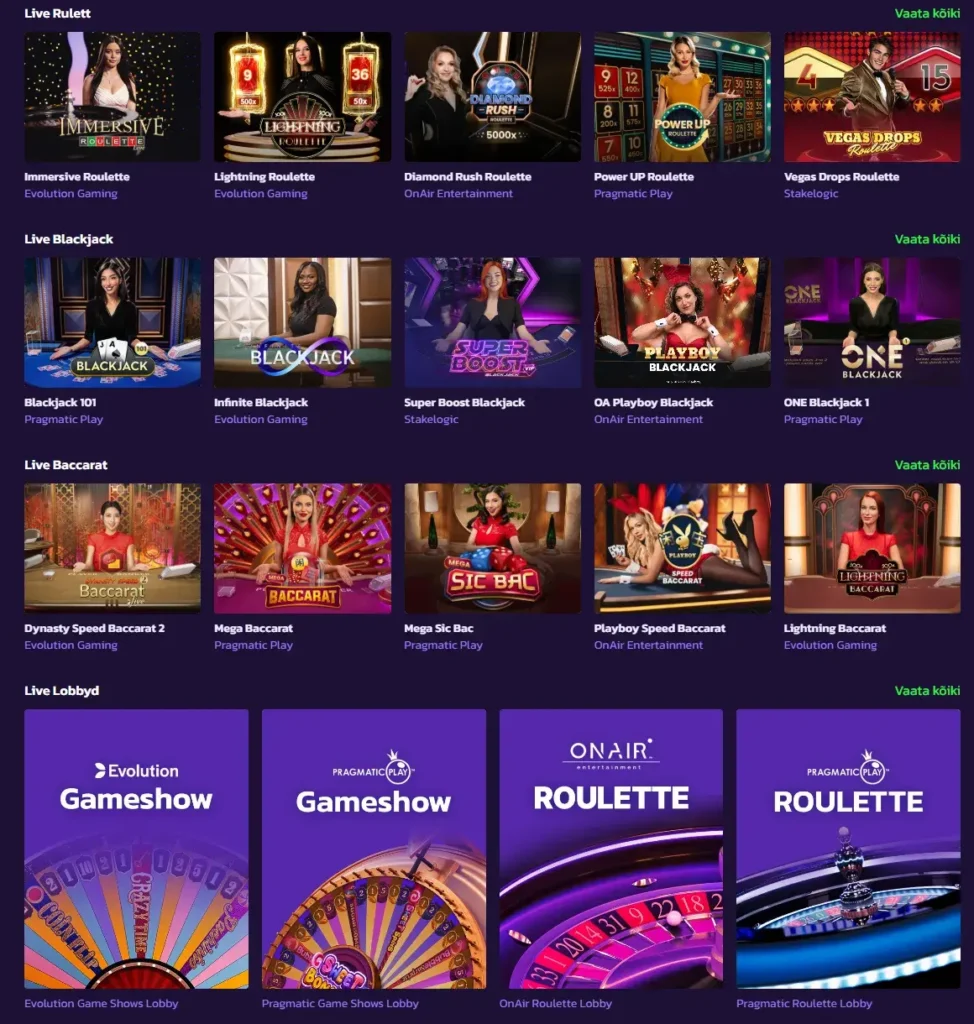
Task: Select the Mega Sic Bac game tile
Action: coord(493,548)
